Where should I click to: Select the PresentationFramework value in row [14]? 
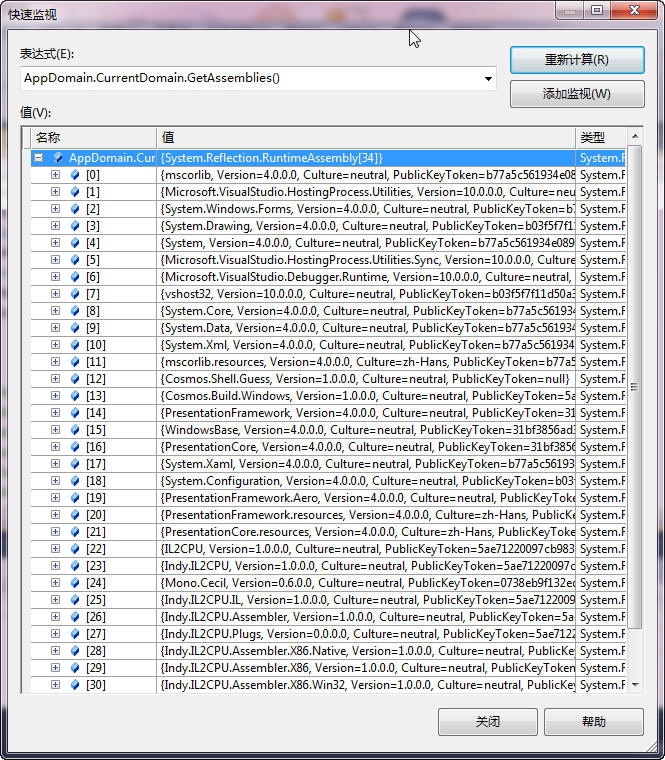pos(366,413)
